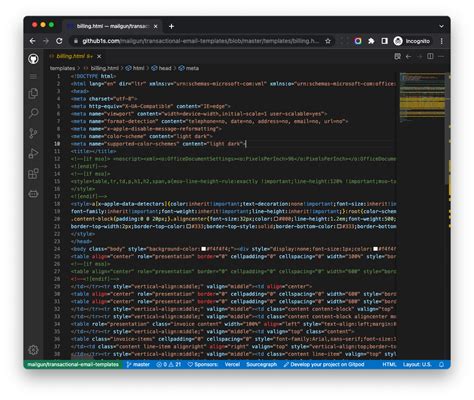This screenshot has width=474, height=400.
Task: Click the mailgun/transactional-email-templates remote indicator
Action: click(73, 364)
